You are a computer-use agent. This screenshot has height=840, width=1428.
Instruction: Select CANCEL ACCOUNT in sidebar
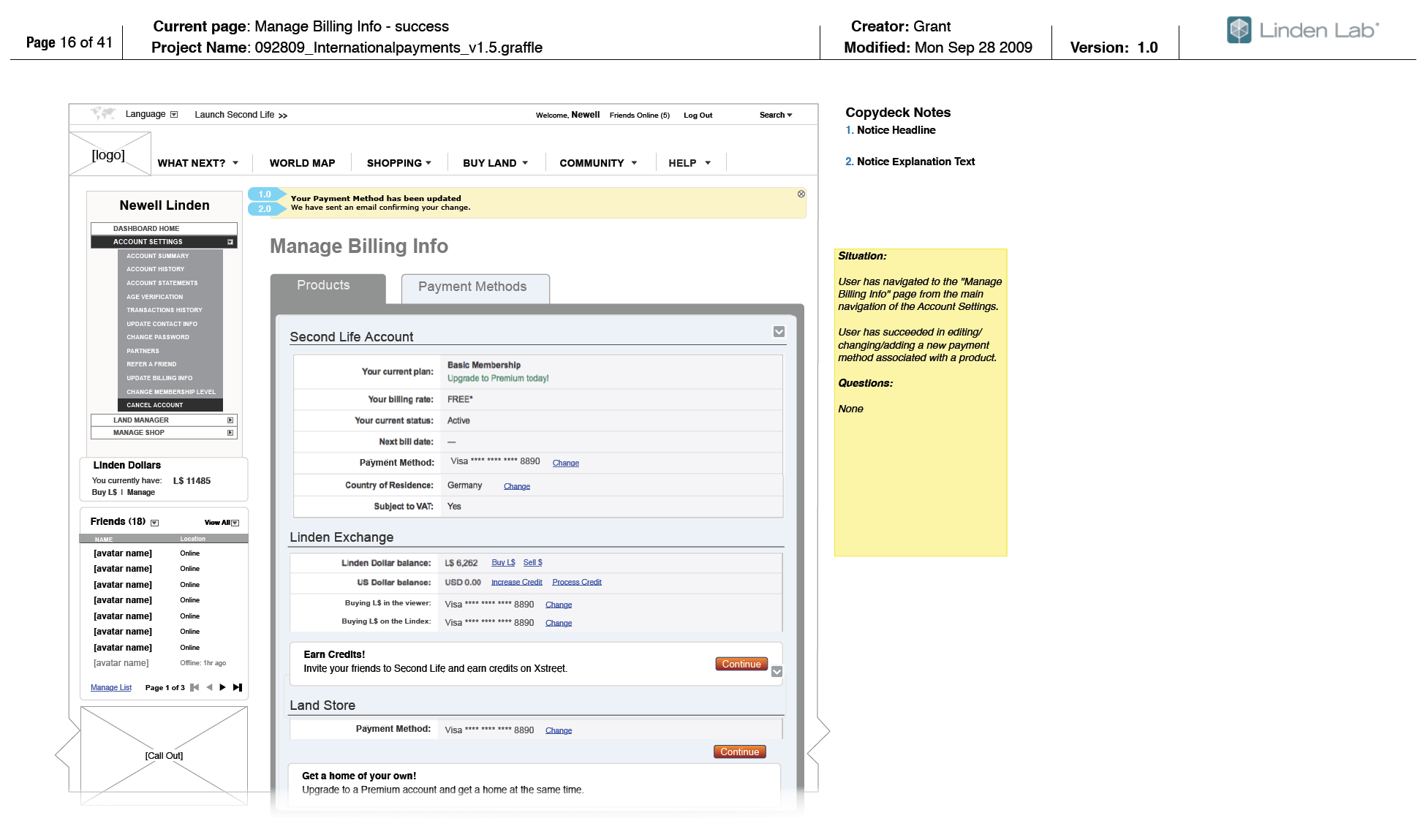[x=170, y=405]
